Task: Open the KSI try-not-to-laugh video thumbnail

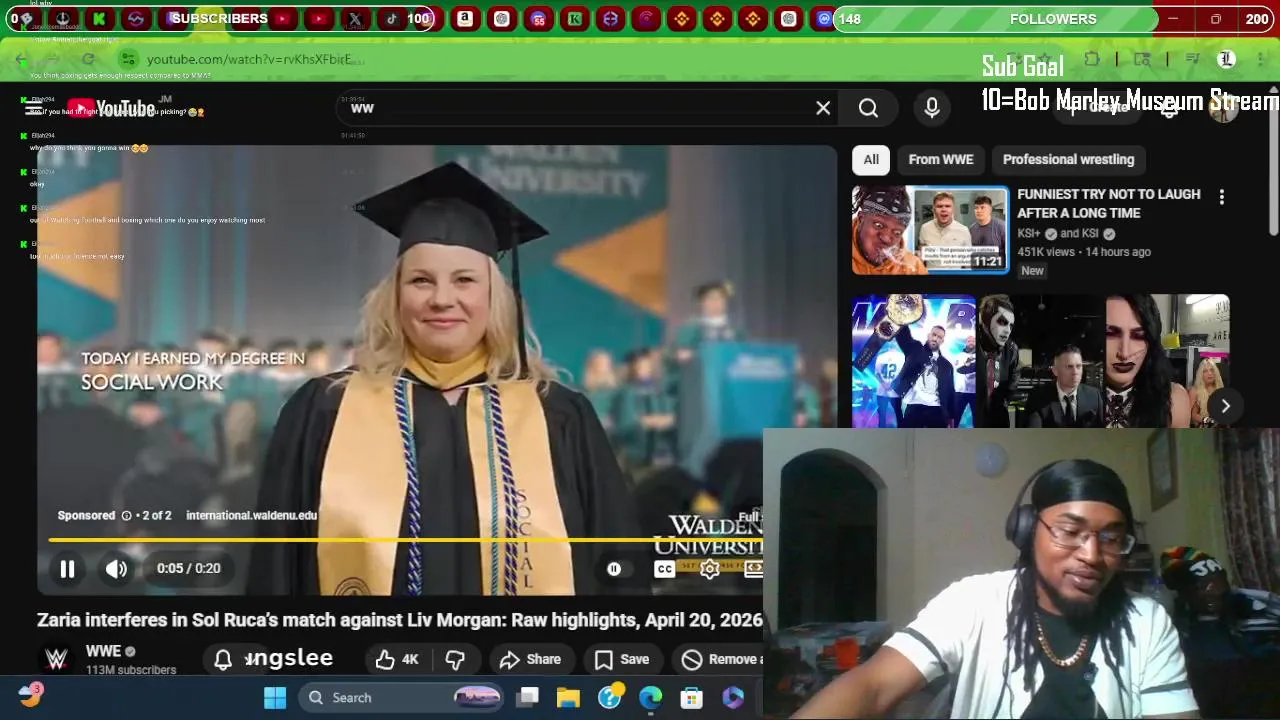Action: pyautogui.click(x=930, y=230)
